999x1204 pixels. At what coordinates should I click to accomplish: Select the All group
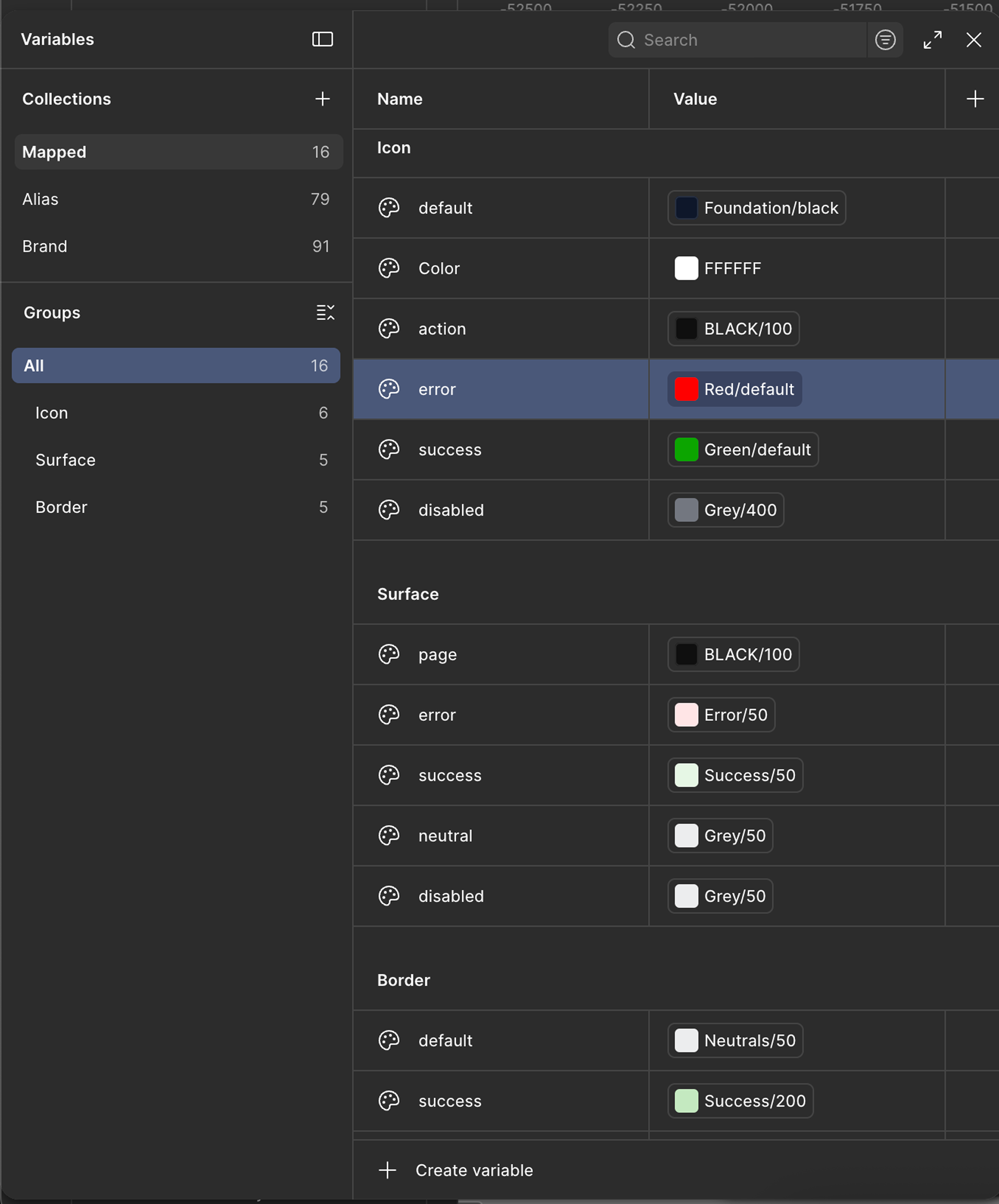[x=175, y=365]
